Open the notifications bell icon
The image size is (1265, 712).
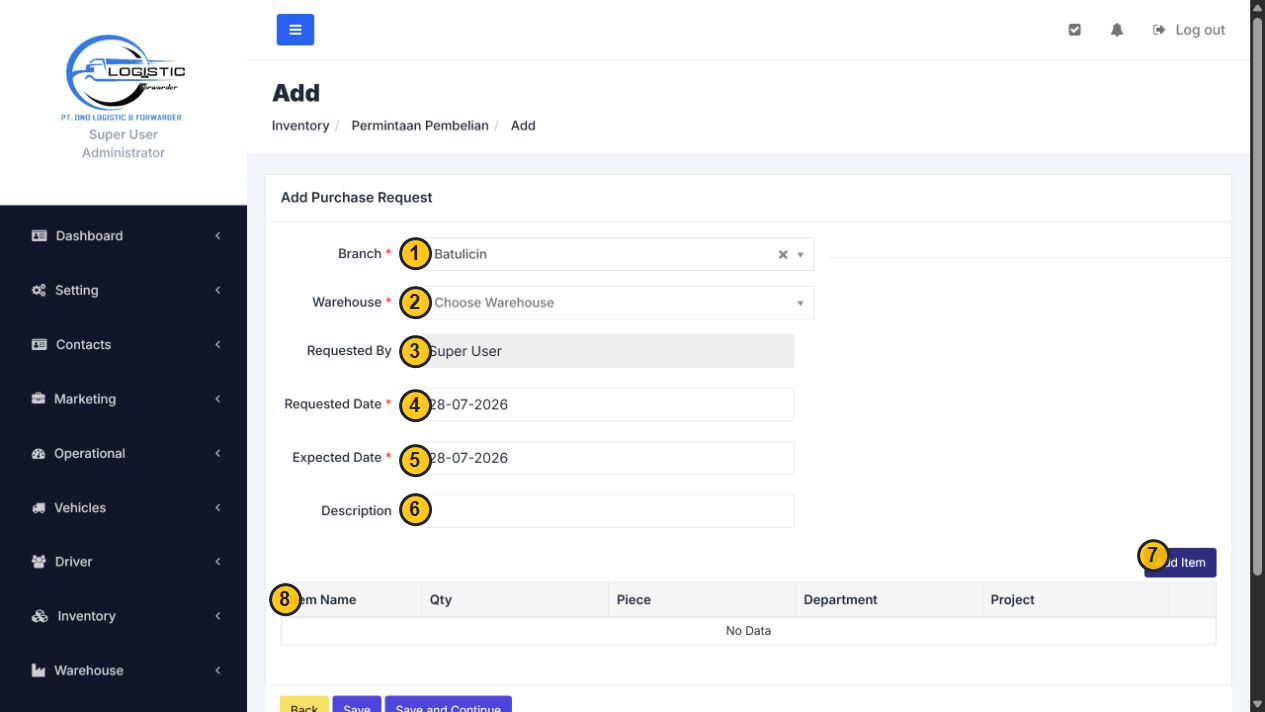point(1117,30)
